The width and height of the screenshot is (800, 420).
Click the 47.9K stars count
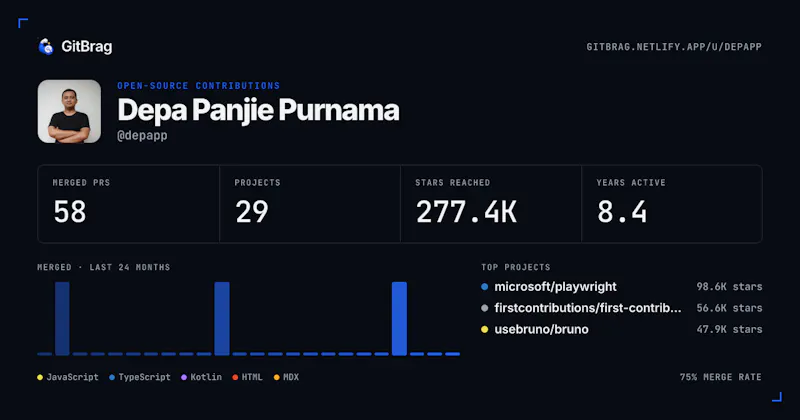(730, 330)
